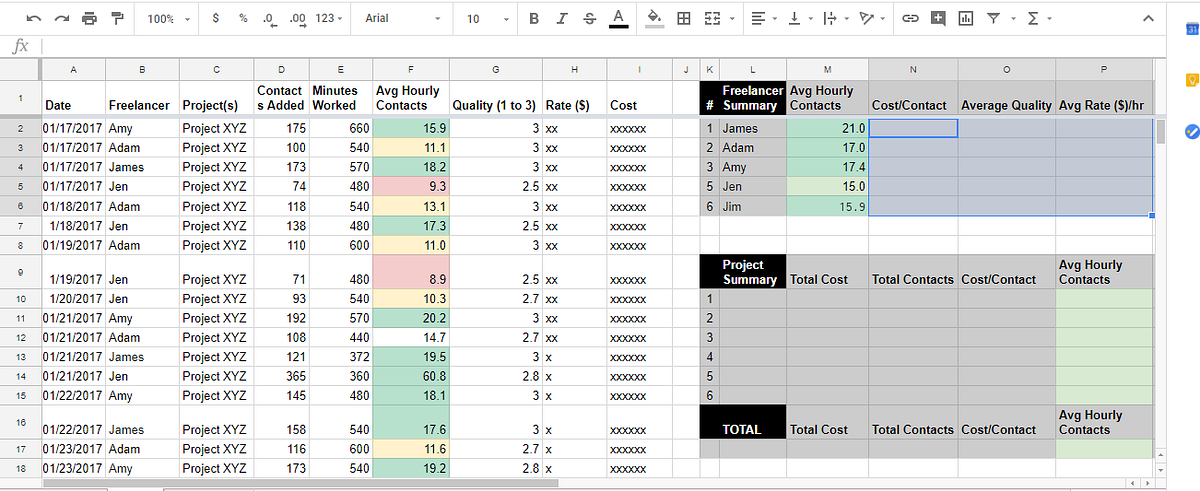1200x491 pixels.
Task: Click the cell with value 60.8
Action: point(410,376)
